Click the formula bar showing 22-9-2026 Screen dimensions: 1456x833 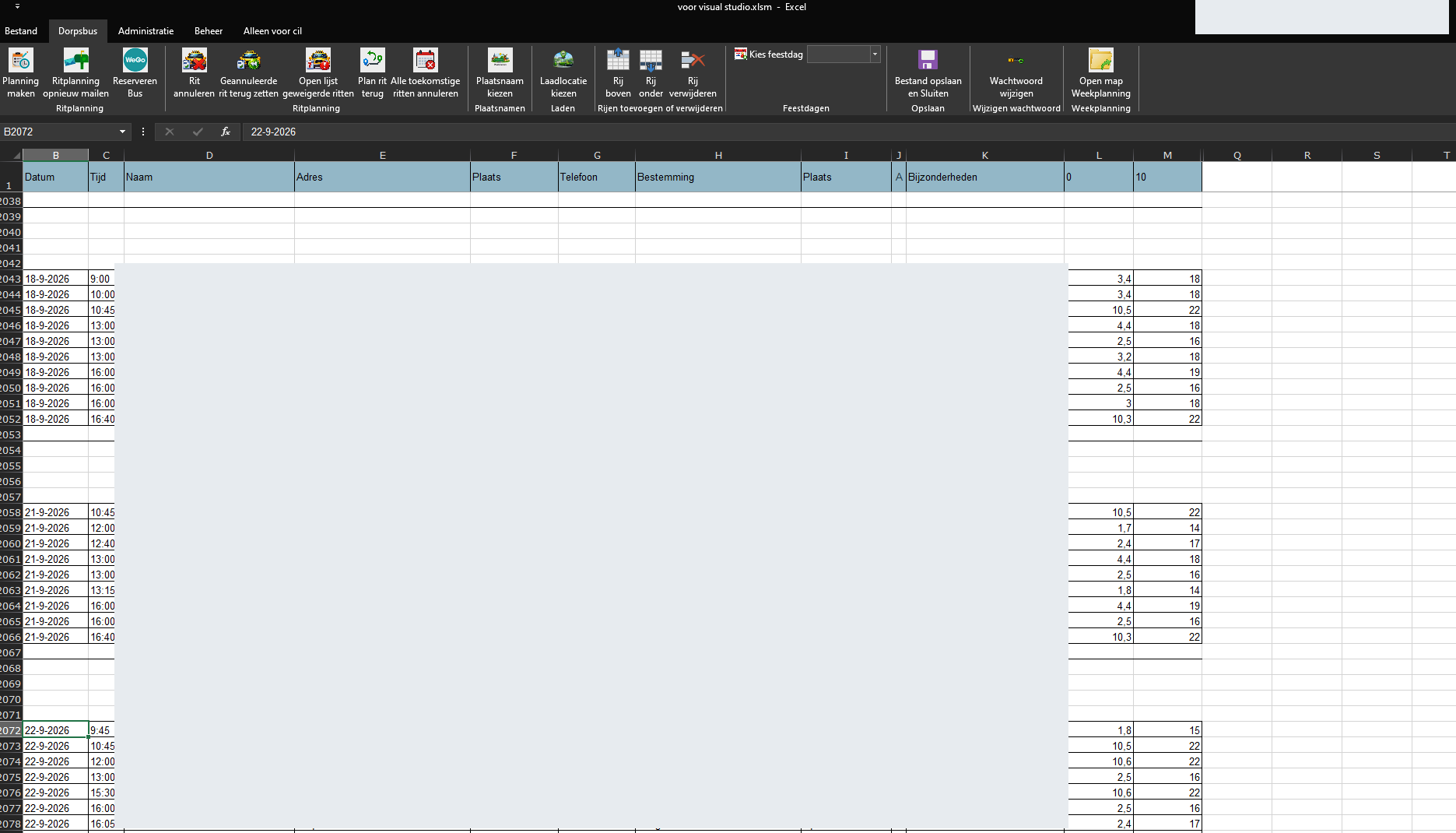coord(848,132)
